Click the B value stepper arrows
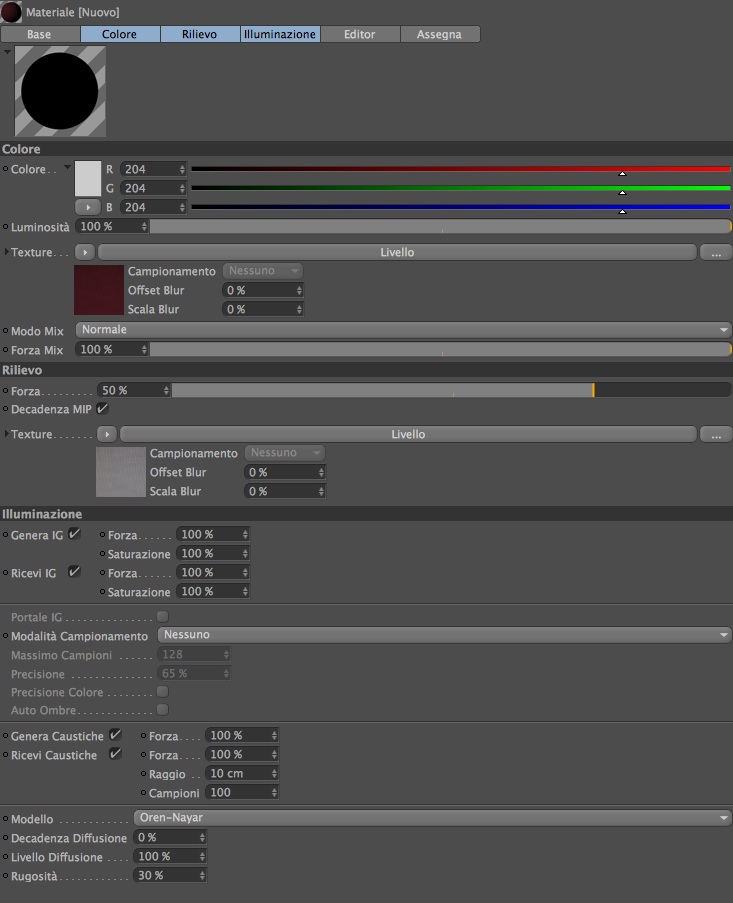733x903 pixels. pyautogui.click(x=182, y=207)
